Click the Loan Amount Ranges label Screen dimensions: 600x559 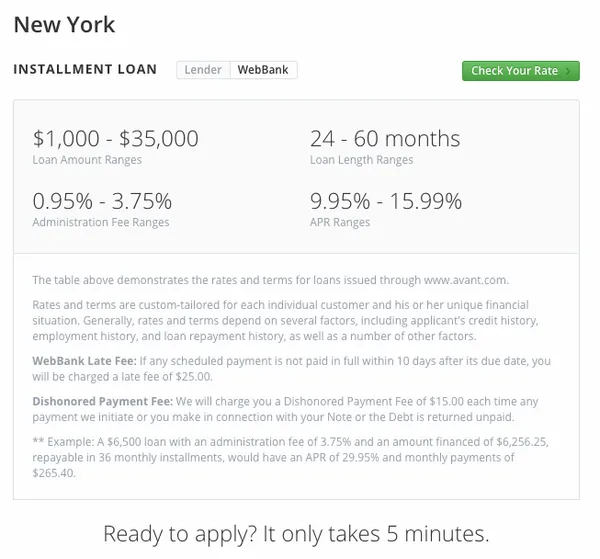(87, 160)
